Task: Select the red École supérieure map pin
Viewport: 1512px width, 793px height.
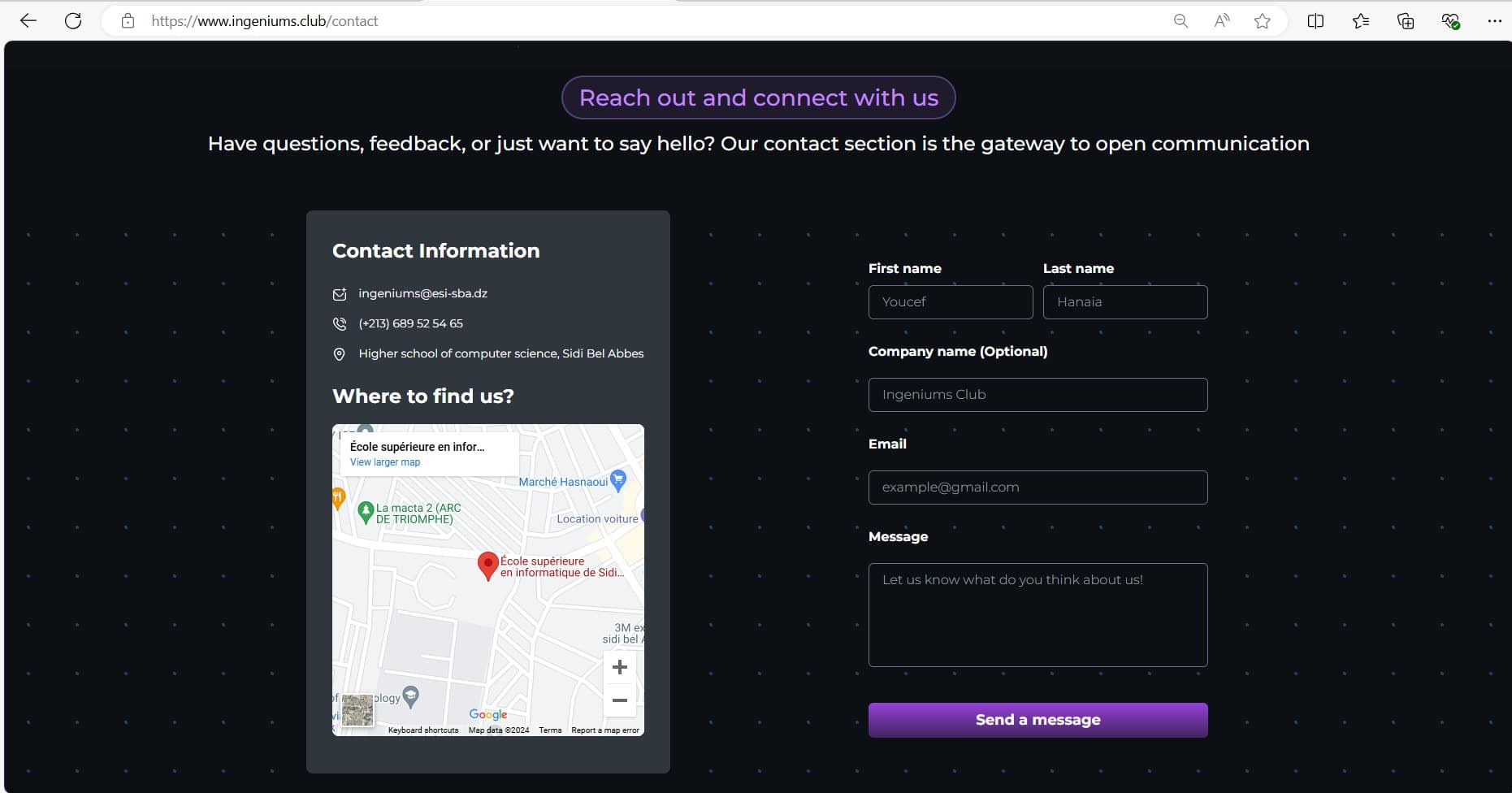Action: point(487,565)
